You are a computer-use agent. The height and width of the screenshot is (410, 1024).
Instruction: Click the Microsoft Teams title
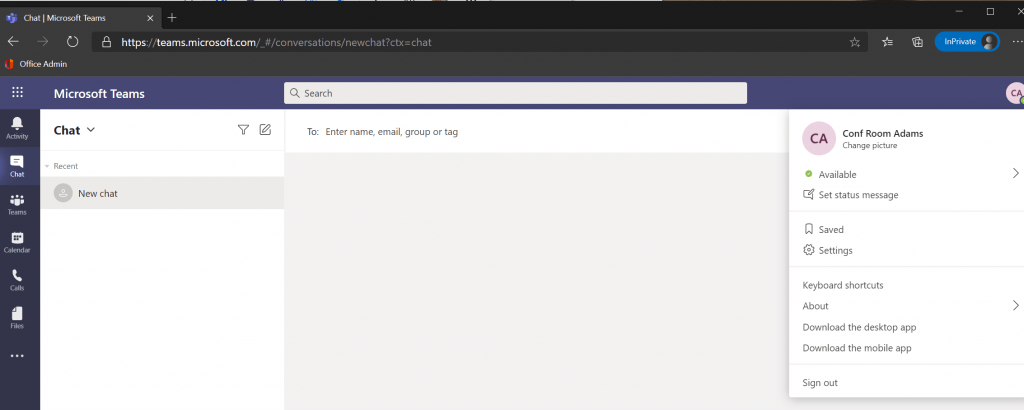pyautogui.click(x=99, y=93)
